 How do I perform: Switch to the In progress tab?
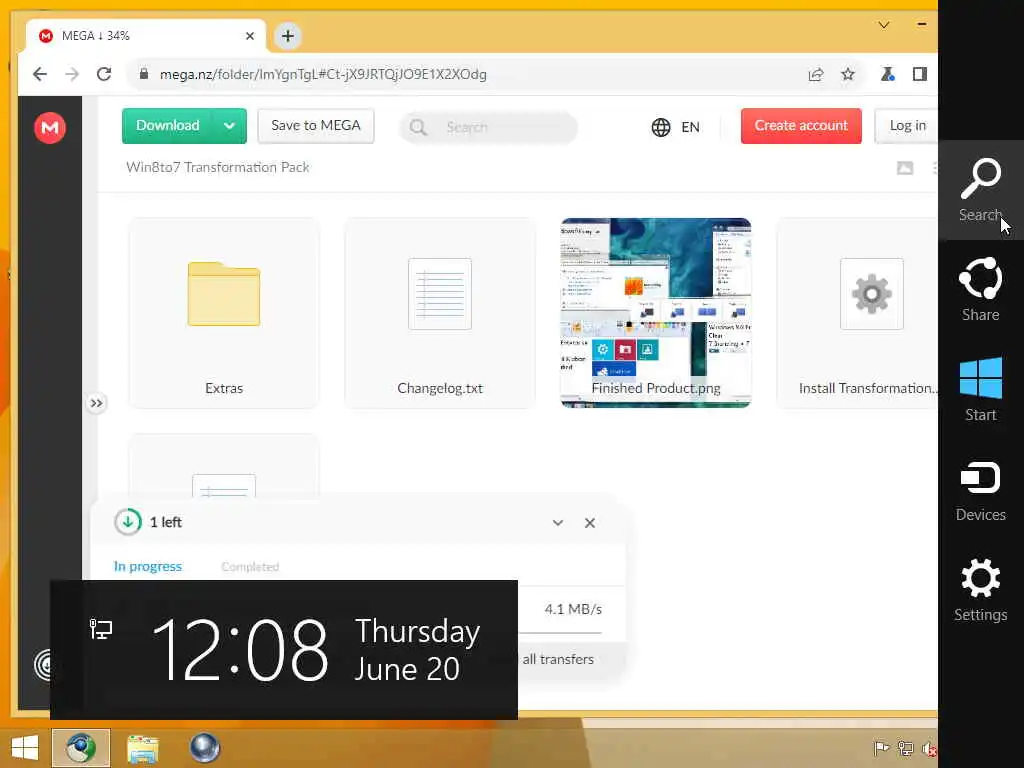(148, 566)
